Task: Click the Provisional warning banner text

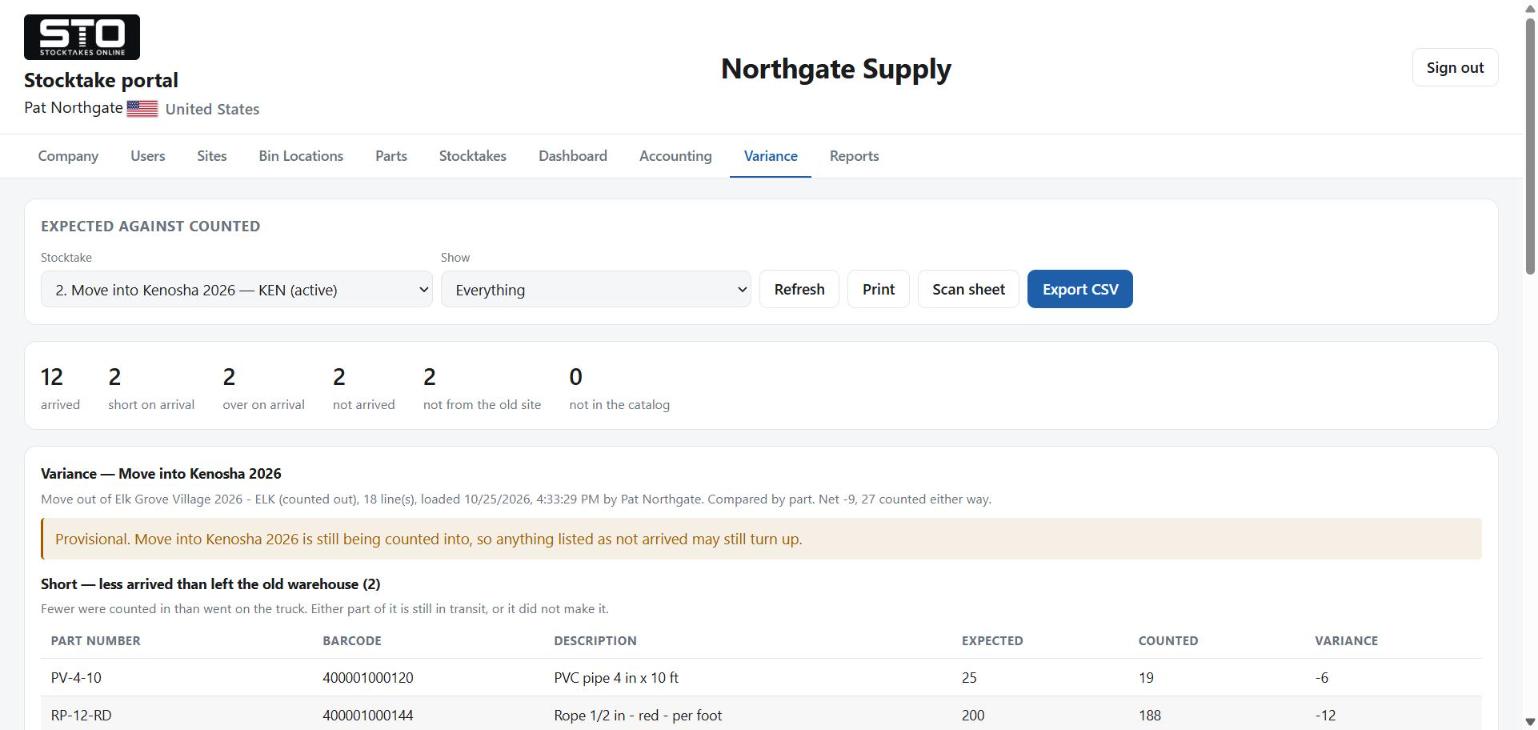Action: [428, 539]
